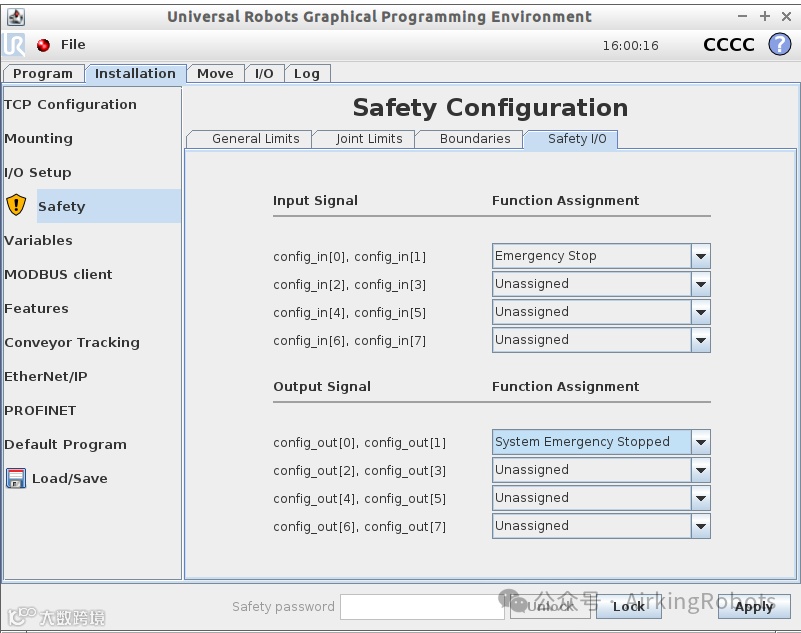Viewport: 801px width, 633px height.
Task: Click the Safety password input field
Action: point(421,607)
